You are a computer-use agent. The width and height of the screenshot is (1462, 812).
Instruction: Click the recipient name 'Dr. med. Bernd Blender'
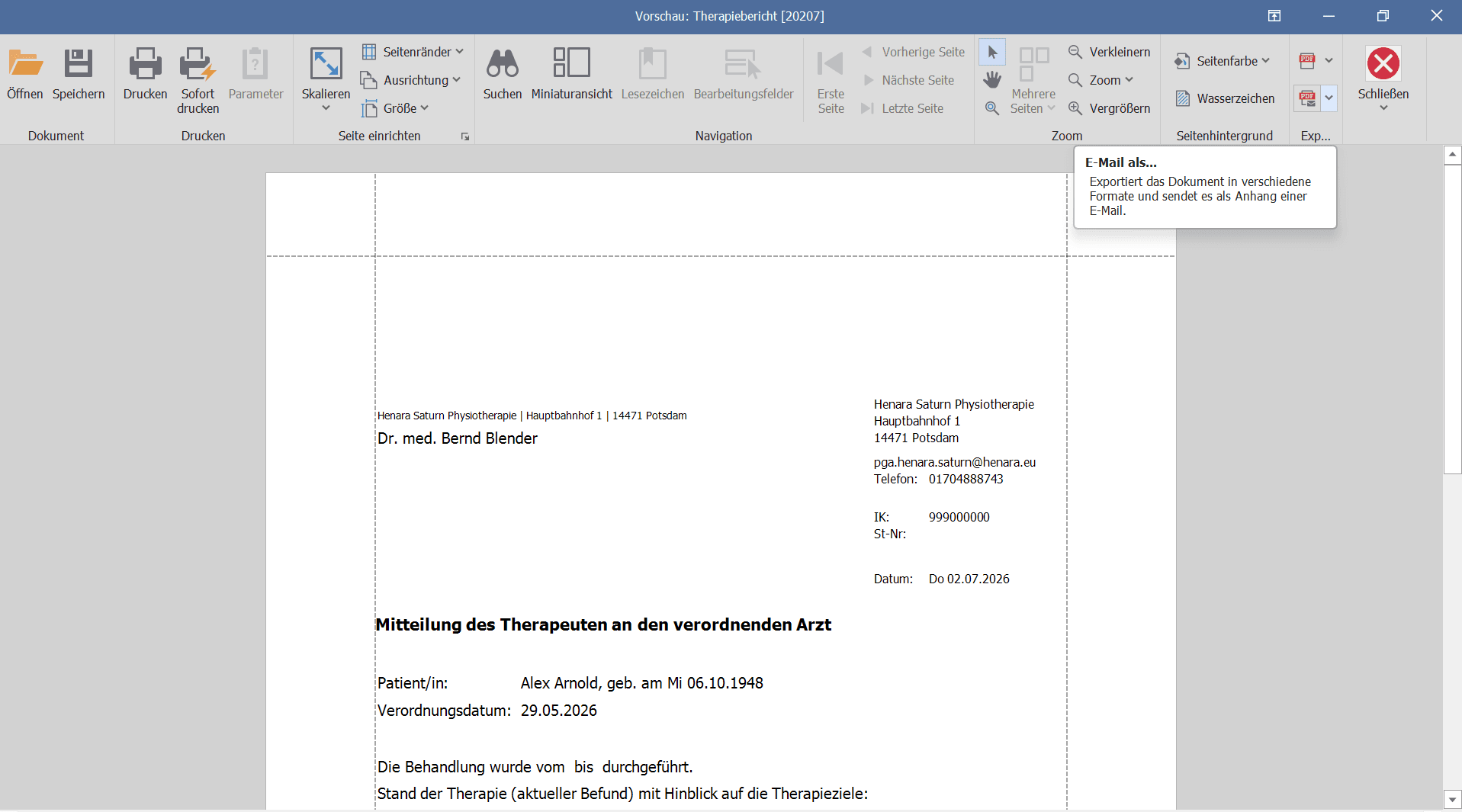458,438
